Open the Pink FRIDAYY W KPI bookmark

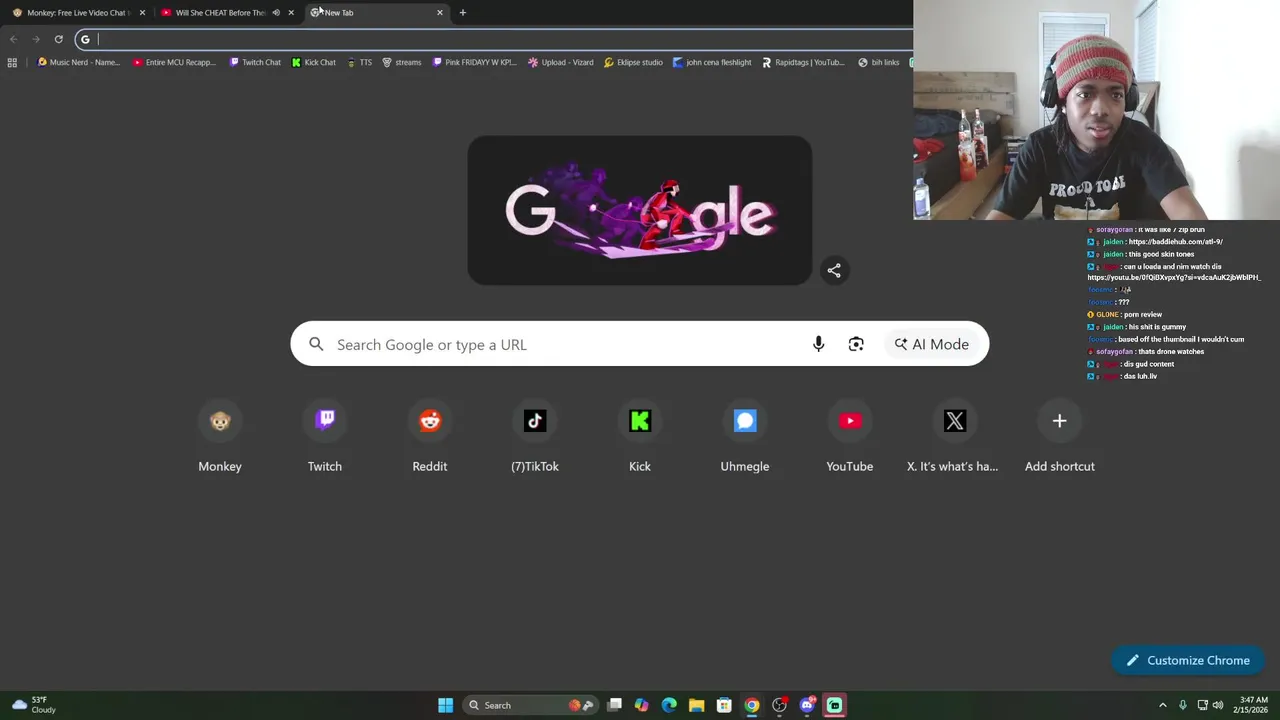coord(475,62)
